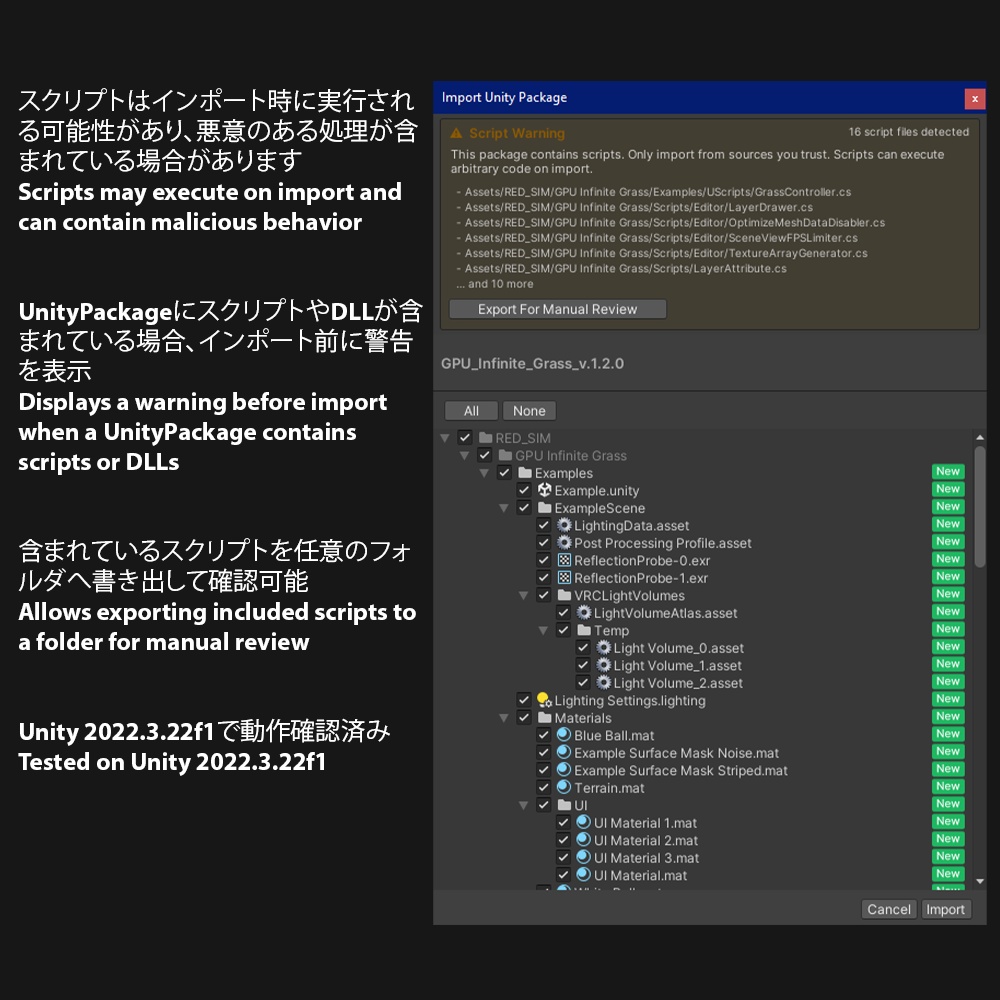Click the RED_SIM folder icon
Screen dimensions: 1000x1000
point(486,438)
